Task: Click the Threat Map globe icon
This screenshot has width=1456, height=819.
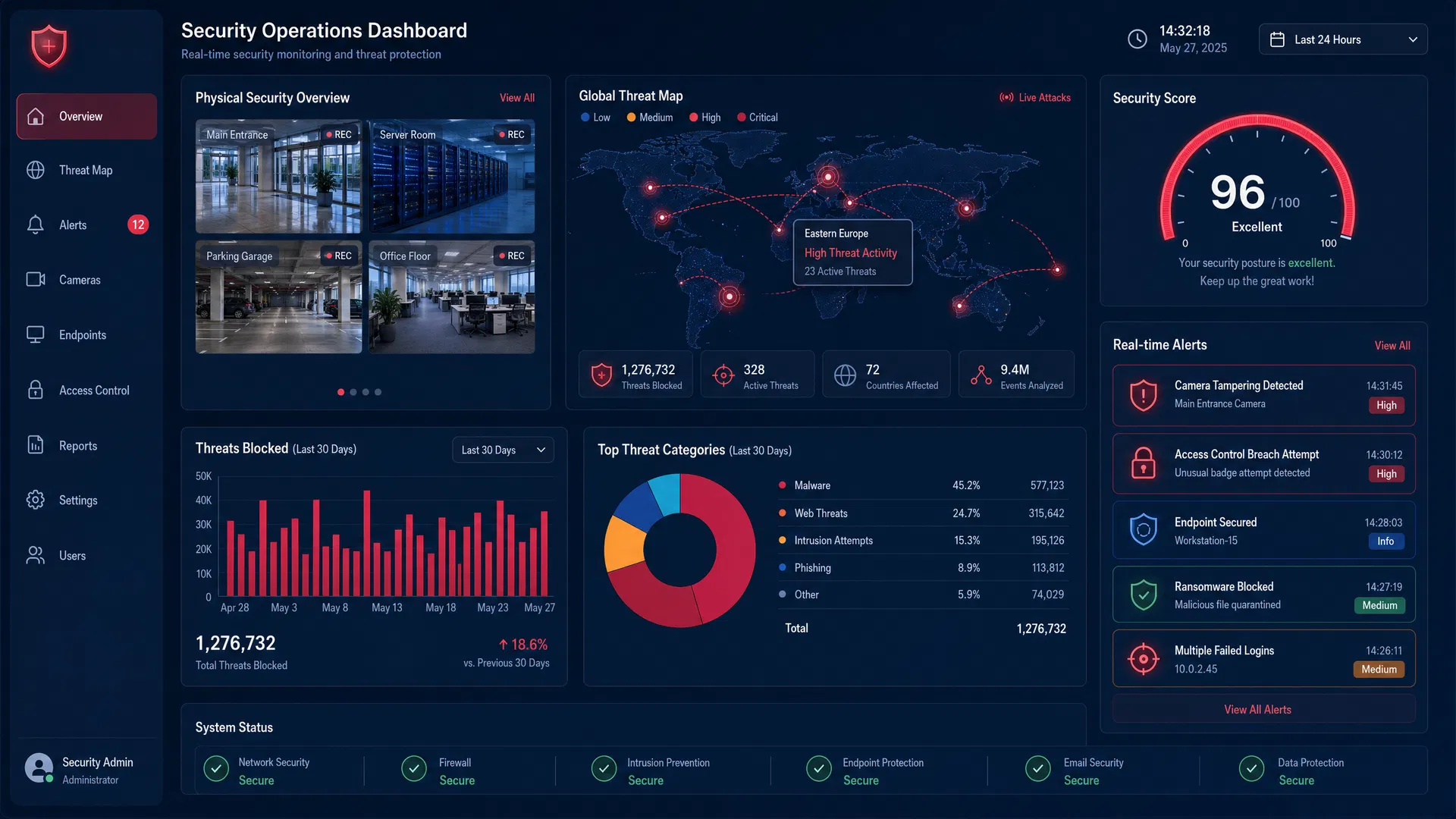Action: (x=36, y=170)
